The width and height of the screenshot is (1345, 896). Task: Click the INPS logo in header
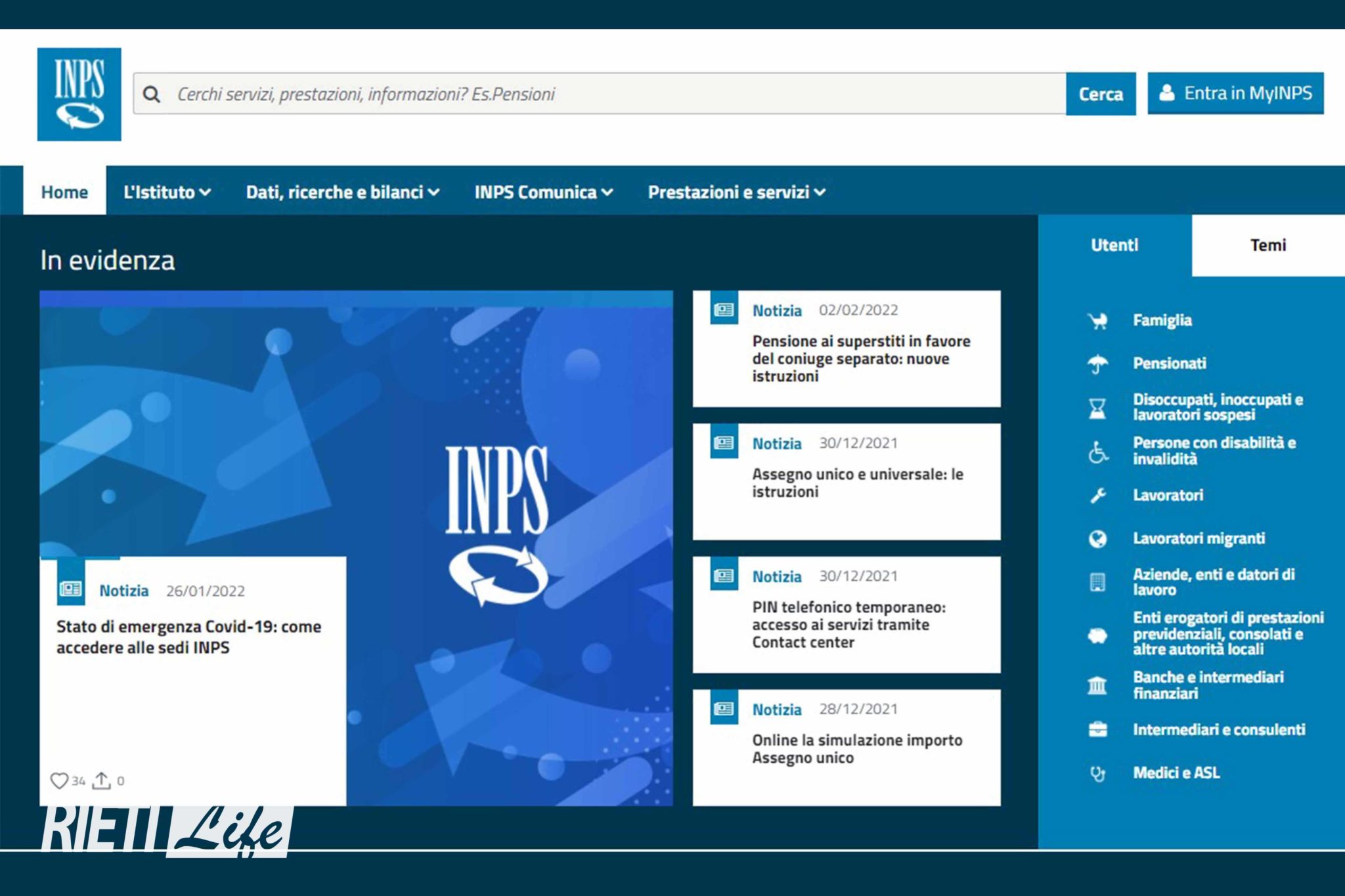click(79, 94)
